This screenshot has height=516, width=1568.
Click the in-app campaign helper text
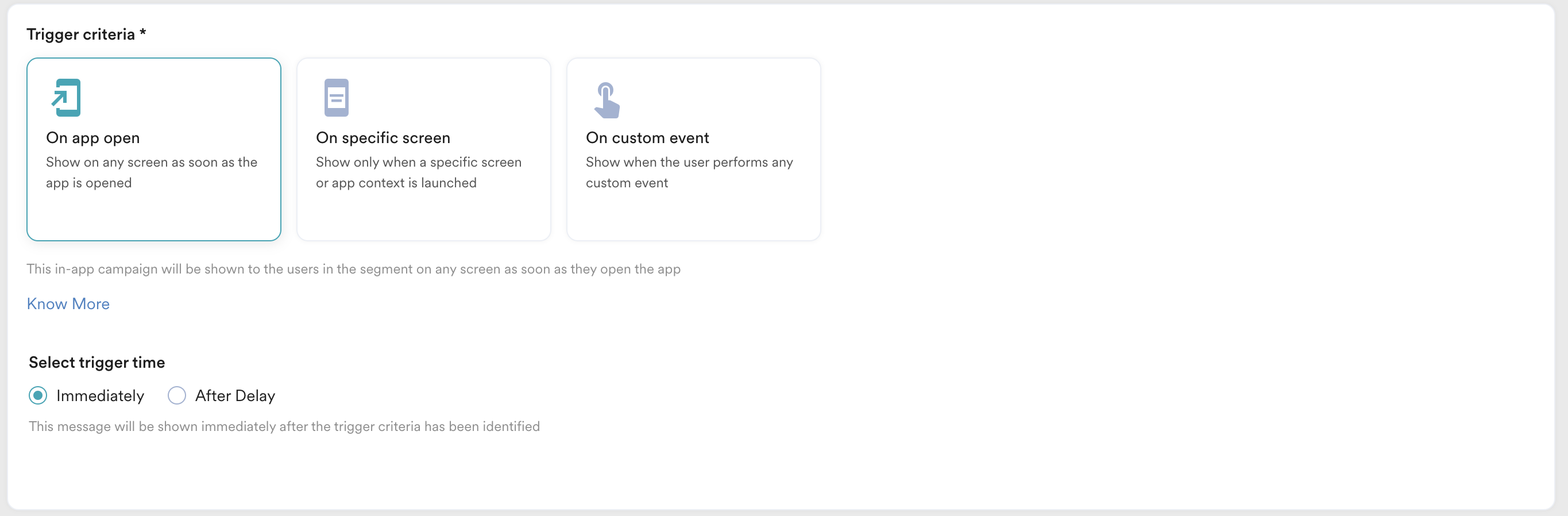(x=353, y=269)
